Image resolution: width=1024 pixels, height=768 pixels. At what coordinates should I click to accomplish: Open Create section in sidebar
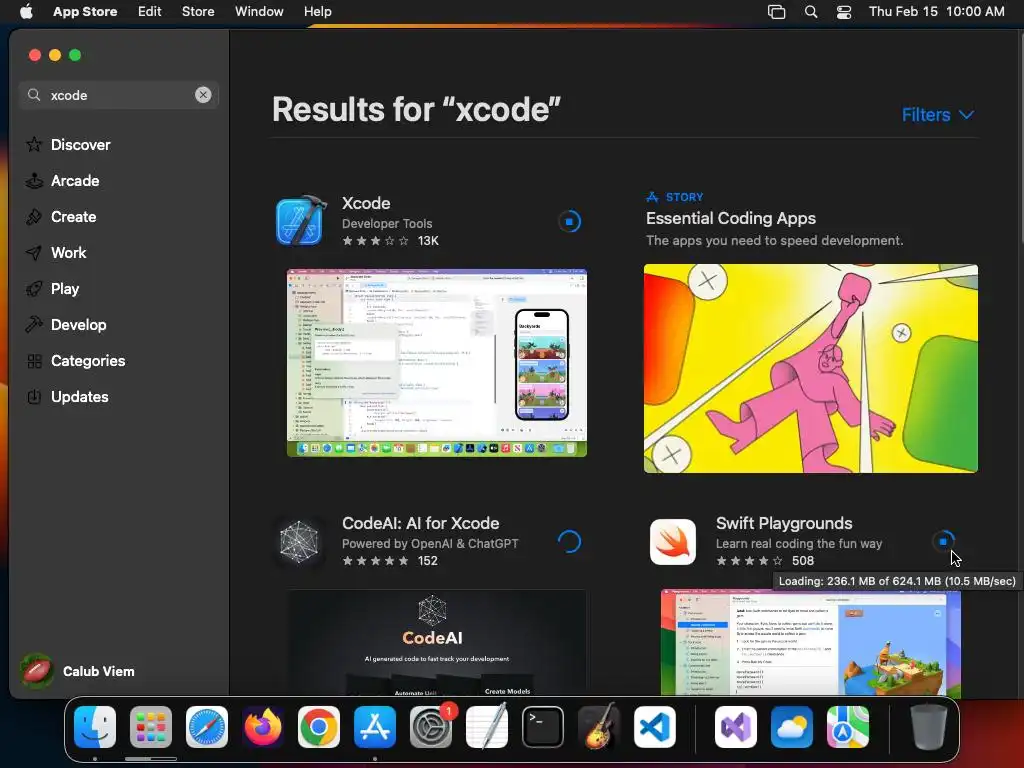(x=61, y=217)
